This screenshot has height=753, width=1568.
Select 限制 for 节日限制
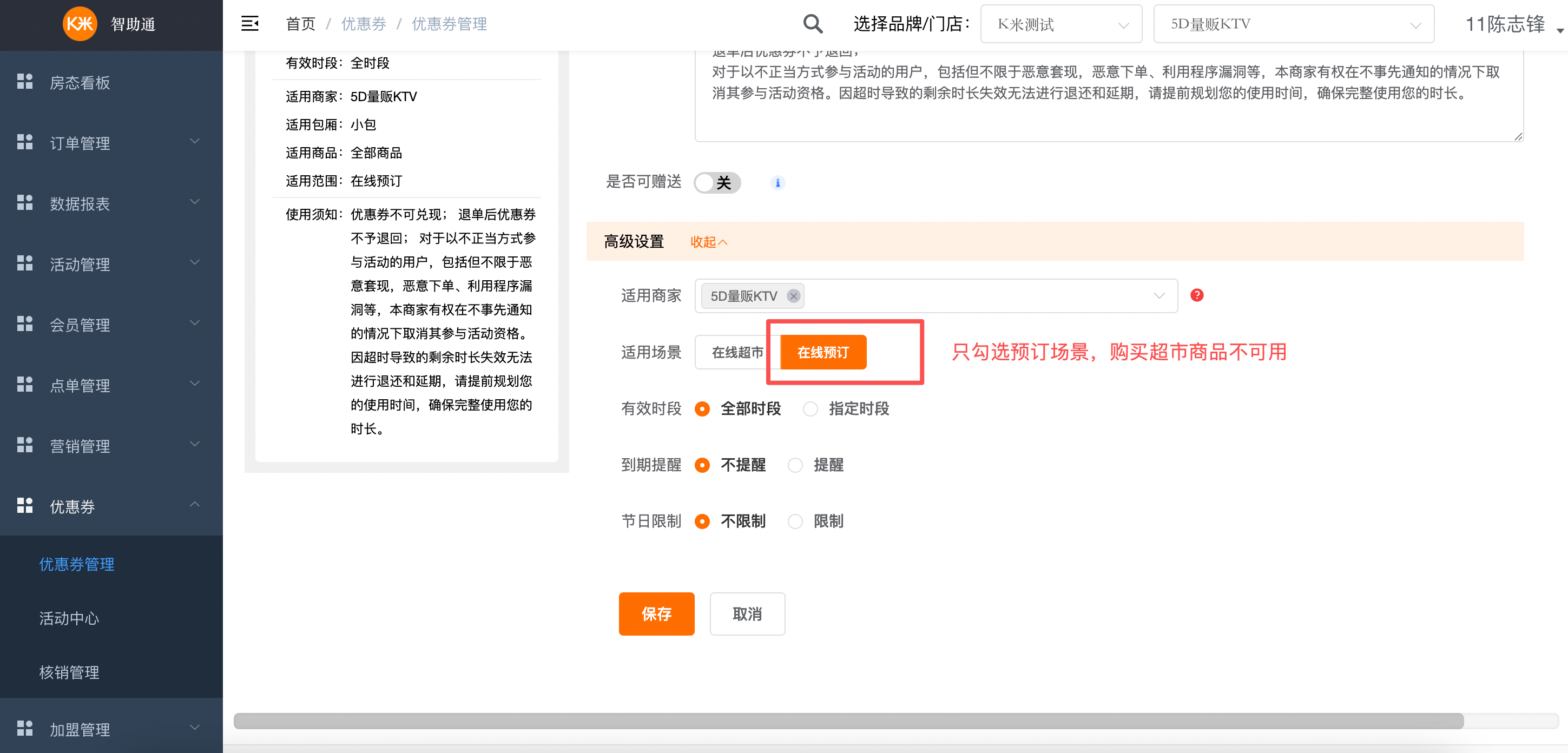(795, 521)
